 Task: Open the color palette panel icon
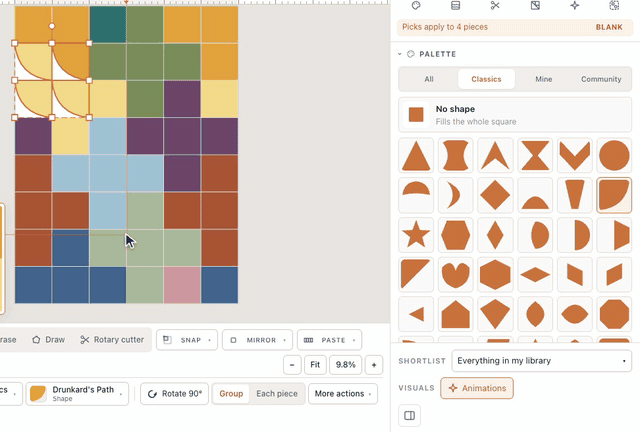(416, 5)
